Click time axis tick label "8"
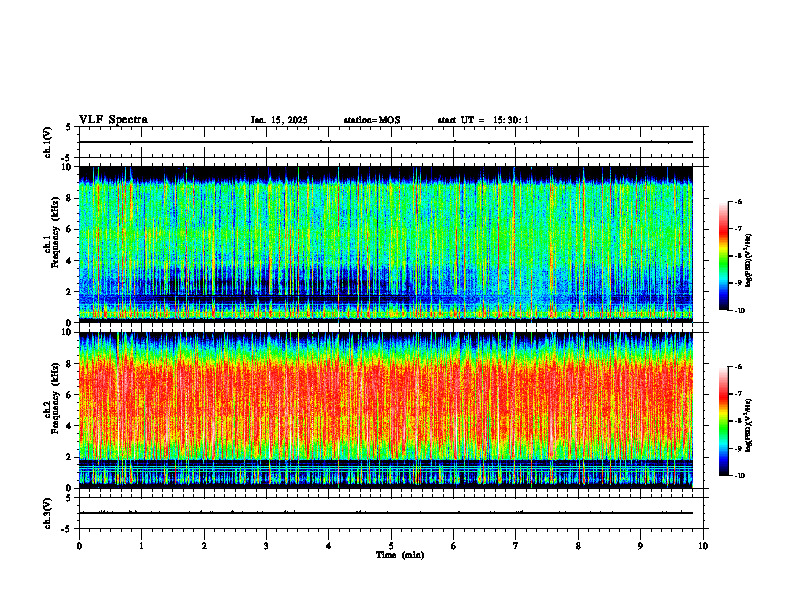The height and width of the screenshot is (612, 792). 578,546
